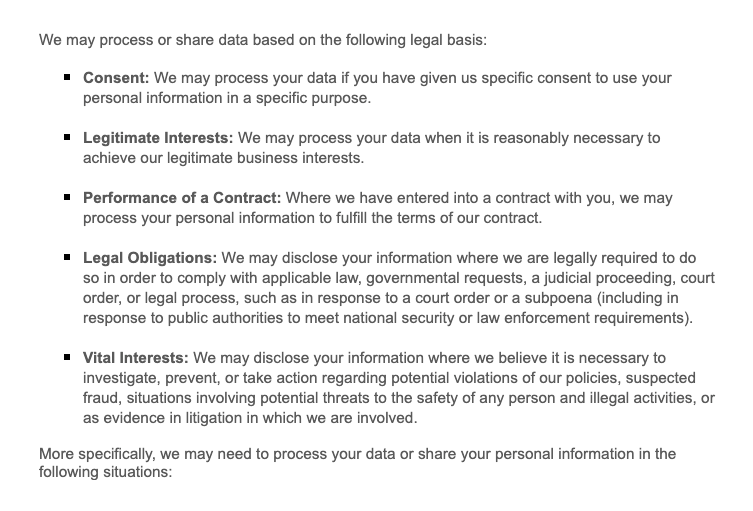The height and width of the screenshot is (511, 753).
Task: Click the bullet marker beside Legal Obligations
Action: 66,257
